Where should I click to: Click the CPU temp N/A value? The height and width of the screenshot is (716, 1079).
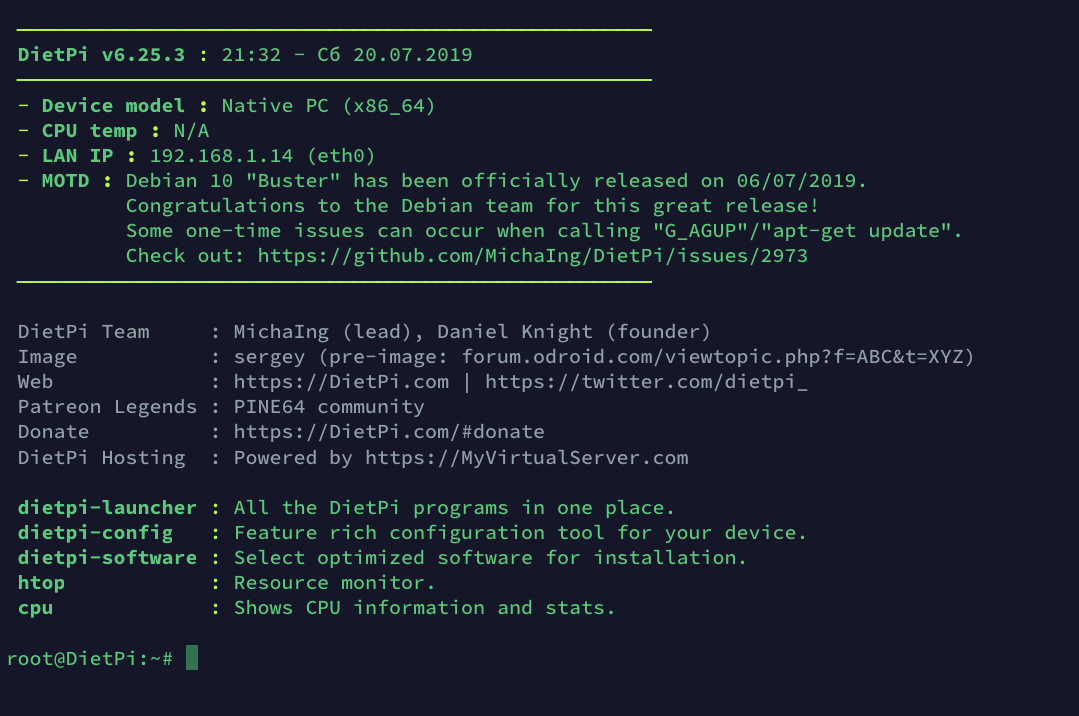pyautogui.click(x=191, y=131)
